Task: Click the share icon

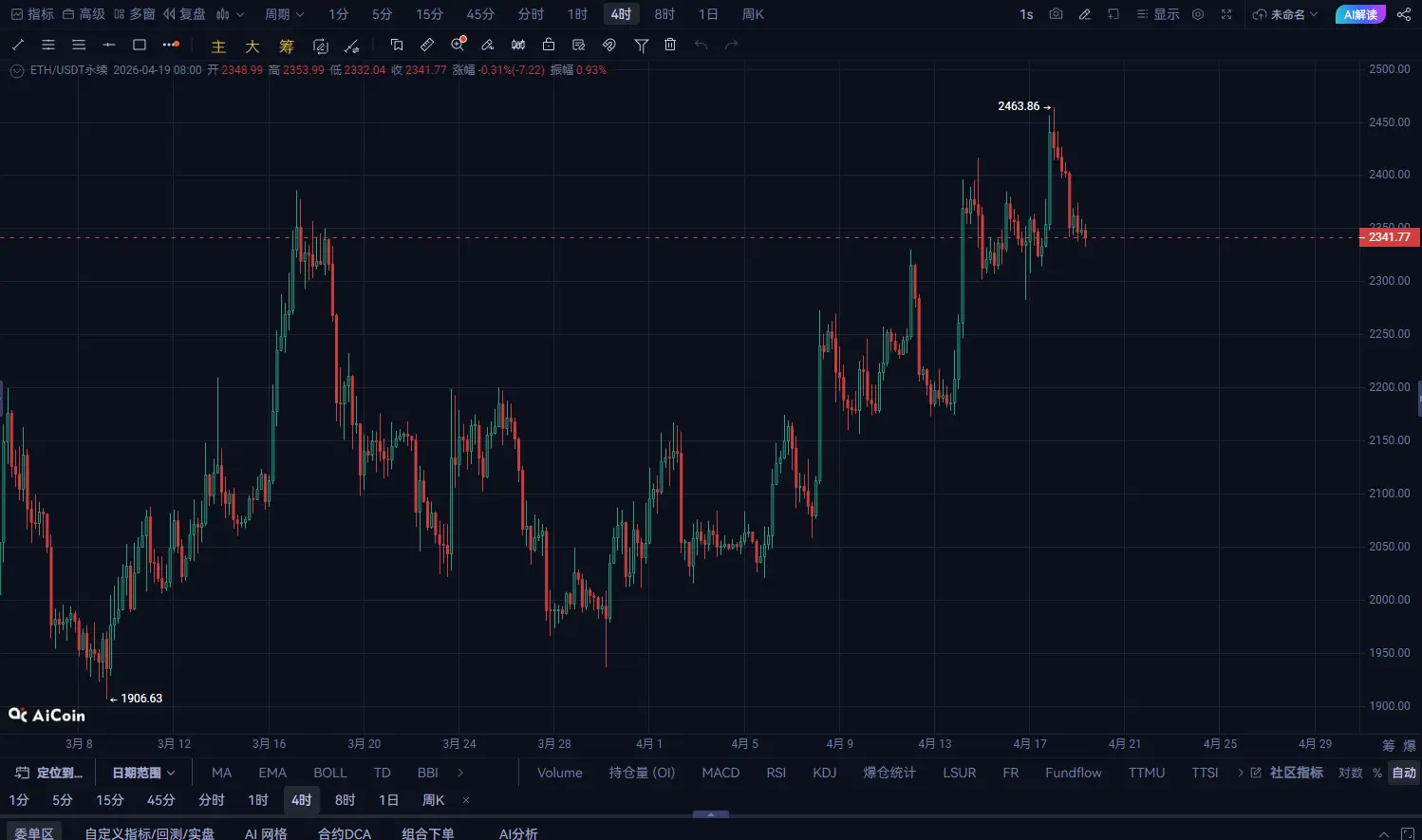Action: coord(1404,14)
